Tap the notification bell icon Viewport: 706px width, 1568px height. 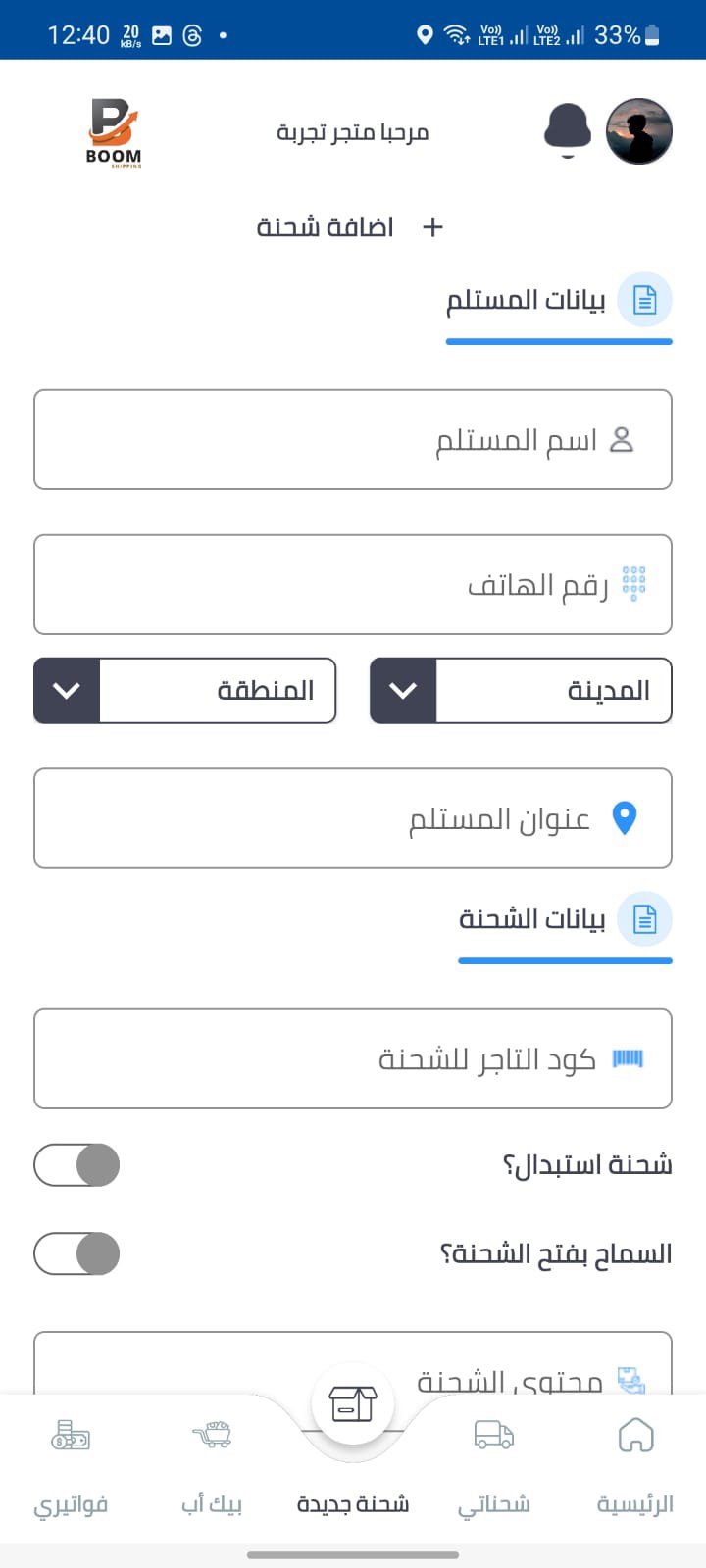[x=568, y=130]
